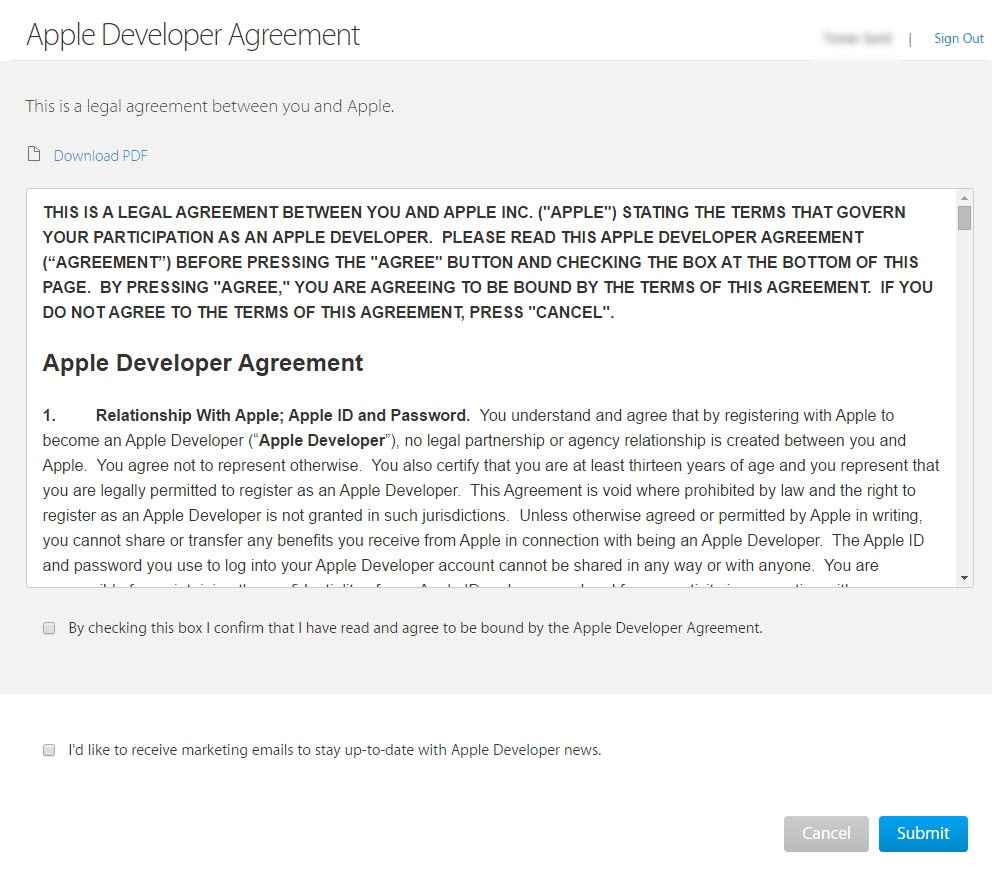
Task: Click the bold 'Apple Developer' term in section 1
Action: 321,440
